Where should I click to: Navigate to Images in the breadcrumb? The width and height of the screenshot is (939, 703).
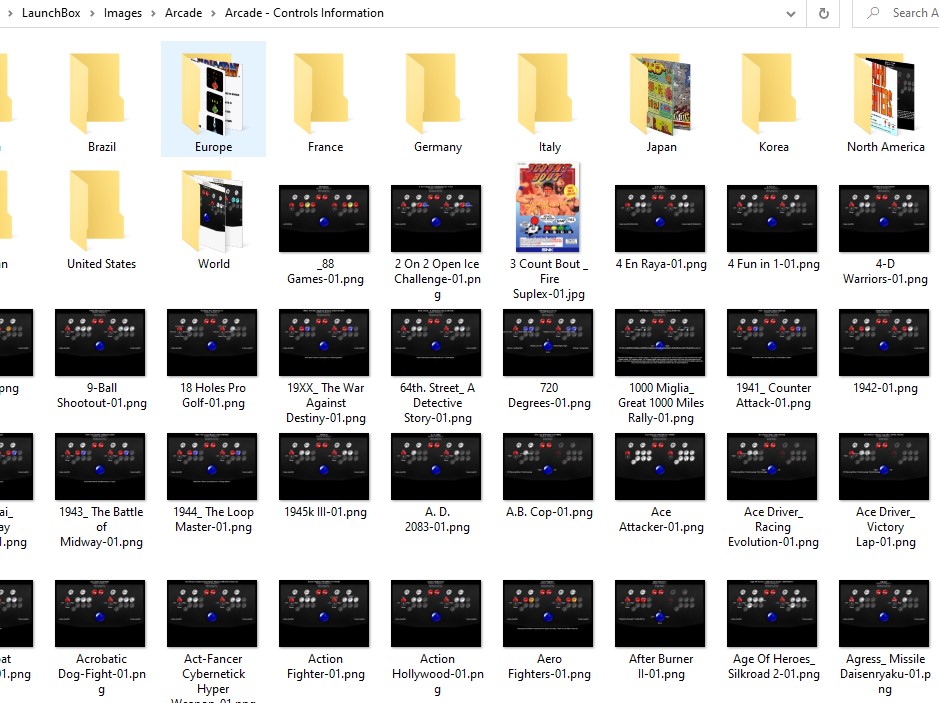coord(123,13)
